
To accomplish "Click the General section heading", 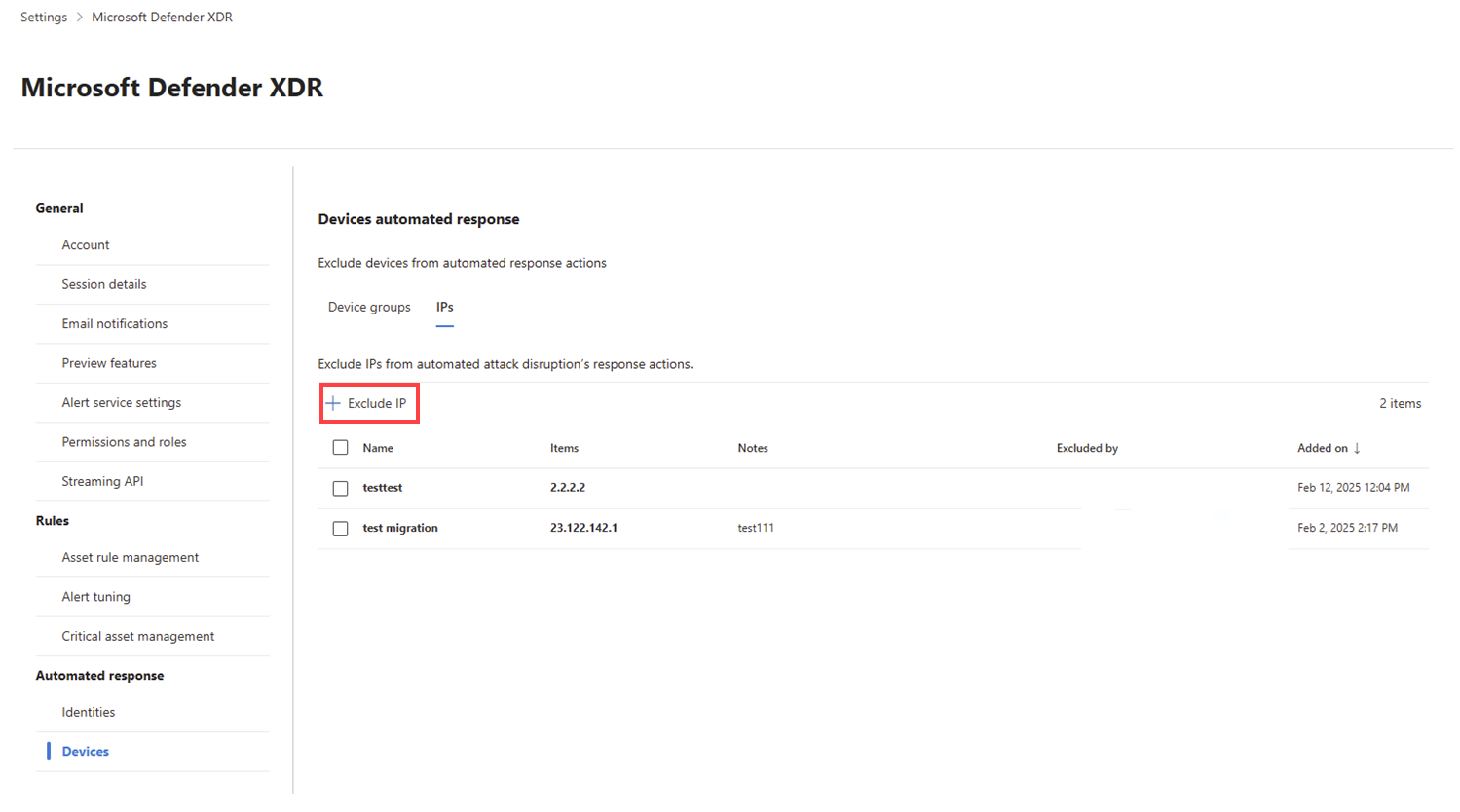I will coord(59,208).
